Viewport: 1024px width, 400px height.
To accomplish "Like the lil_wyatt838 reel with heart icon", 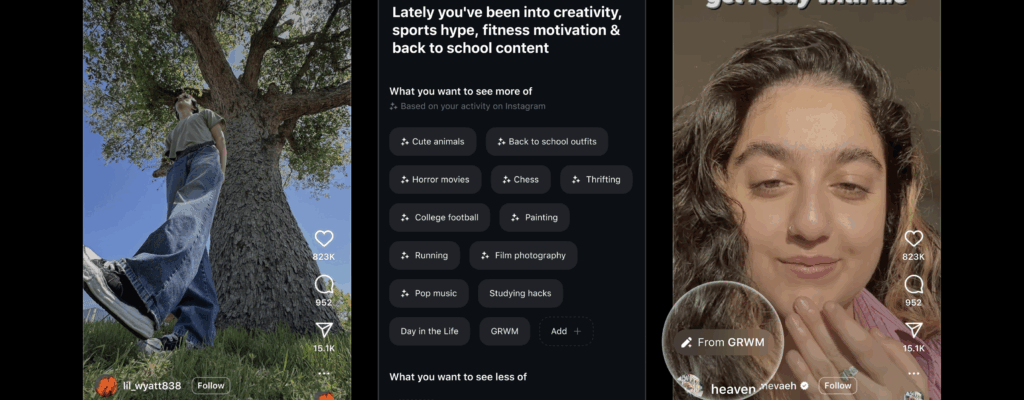I will click(323, 239).
